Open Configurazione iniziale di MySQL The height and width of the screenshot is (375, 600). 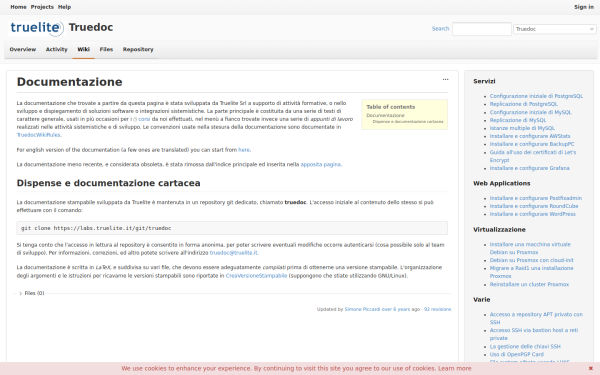pyautogui.click(x=530, y=112)
